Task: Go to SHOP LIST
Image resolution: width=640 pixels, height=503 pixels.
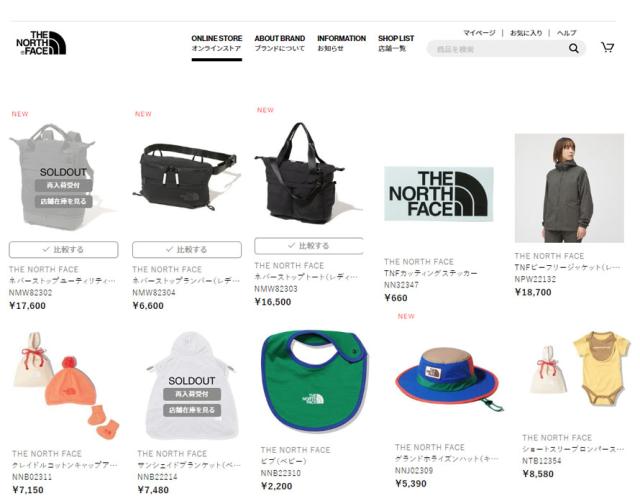Action: 396,43
